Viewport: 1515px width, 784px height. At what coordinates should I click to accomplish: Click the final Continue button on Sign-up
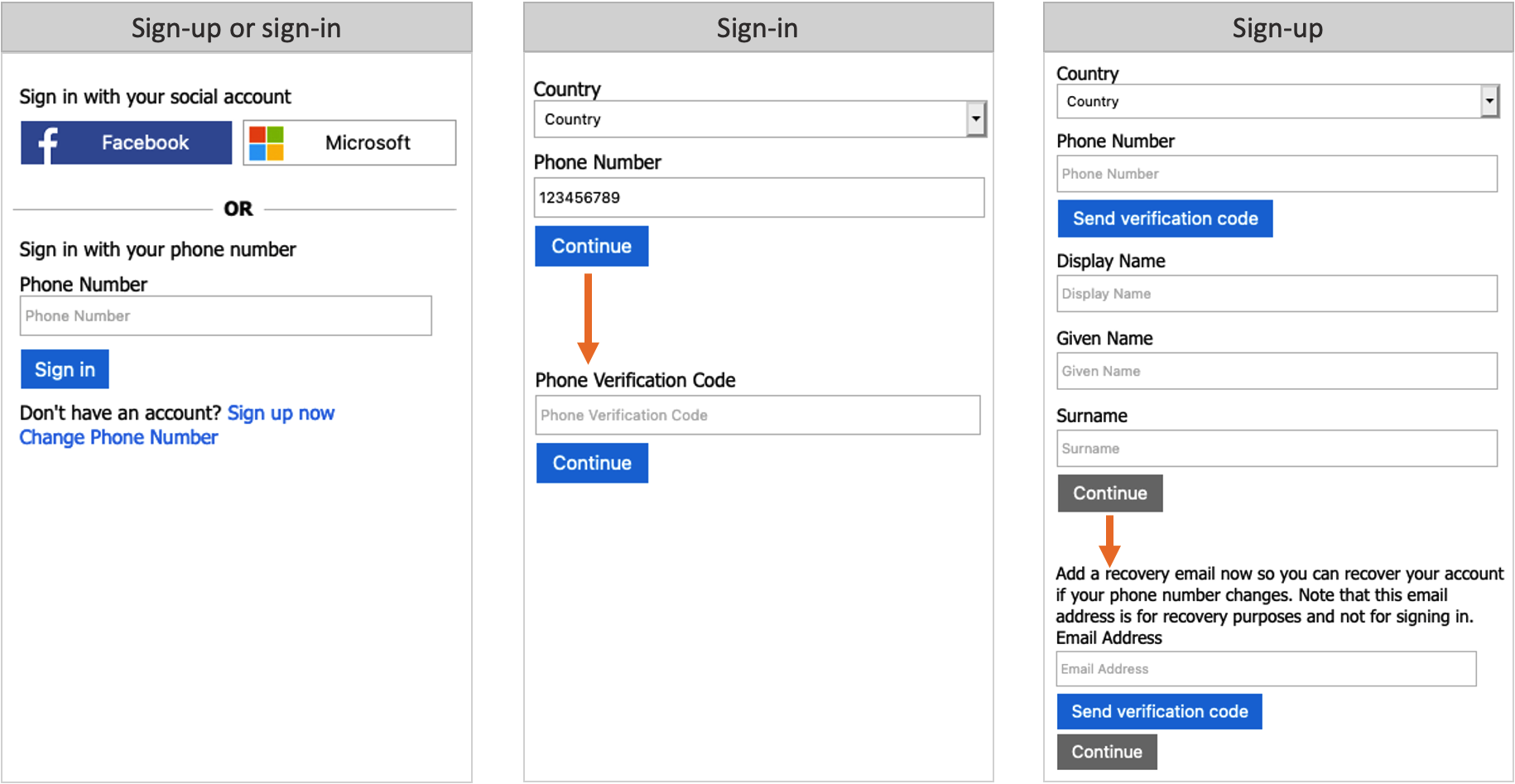coord(1107,752)
